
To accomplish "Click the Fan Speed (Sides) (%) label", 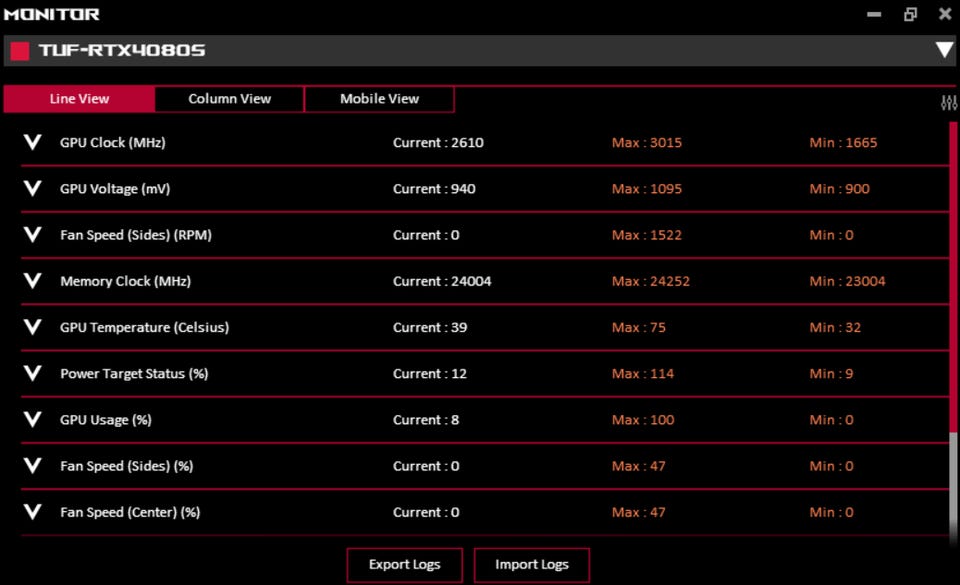I will [127, 466].
